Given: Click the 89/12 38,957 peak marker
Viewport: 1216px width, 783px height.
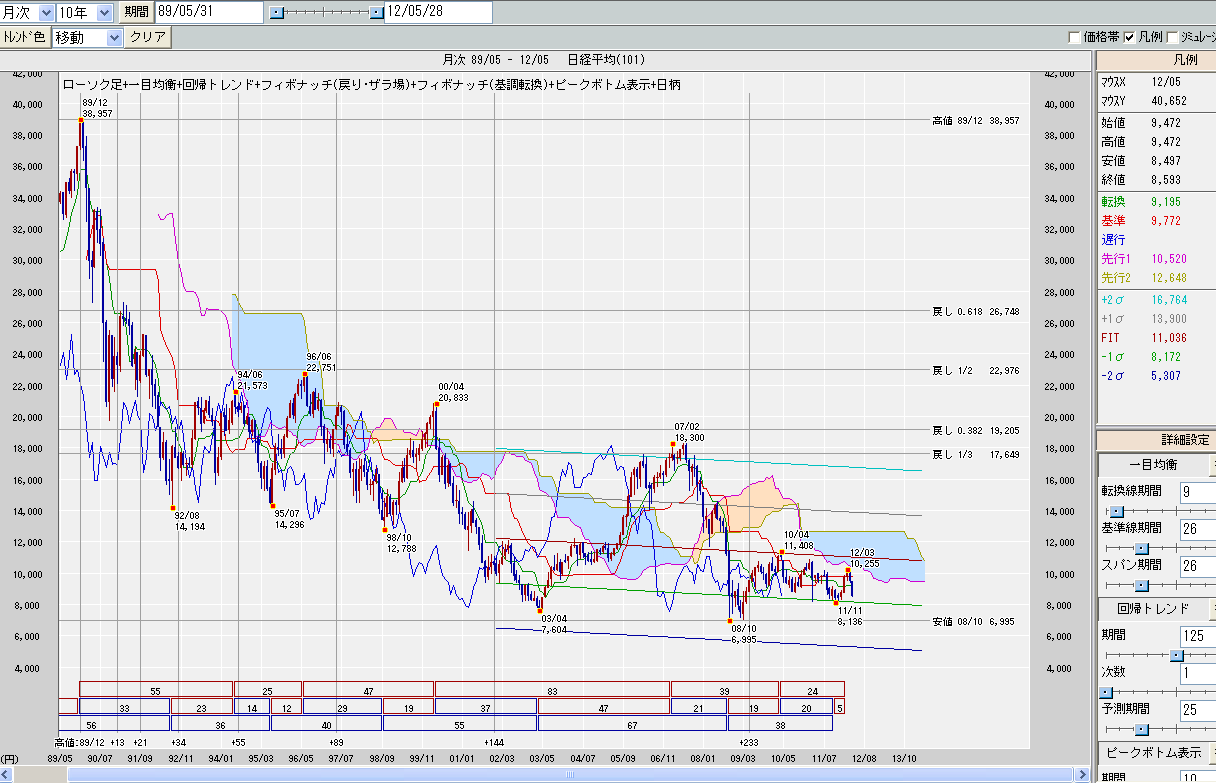Looking at the screenshot, I should (81, 119).
